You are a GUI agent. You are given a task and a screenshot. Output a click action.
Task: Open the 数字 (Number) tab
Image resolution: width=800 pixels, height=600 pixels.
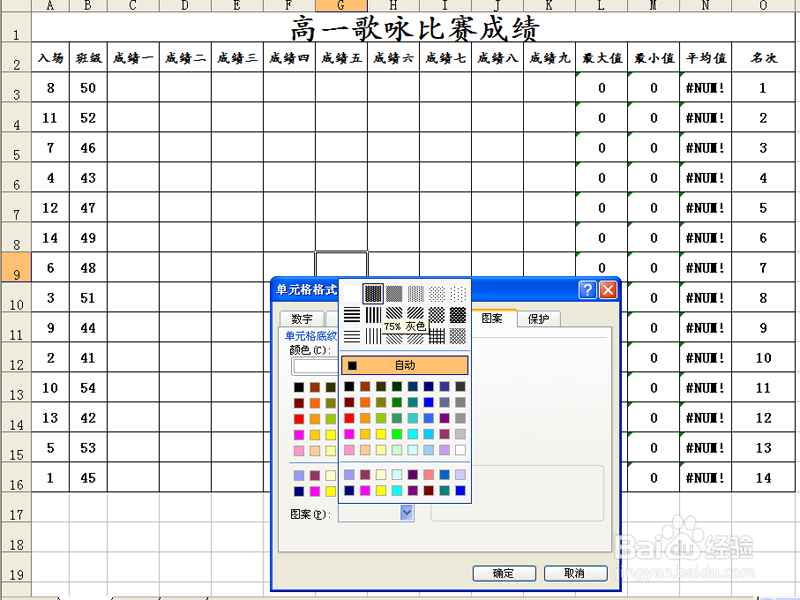(x=303, y=319)
